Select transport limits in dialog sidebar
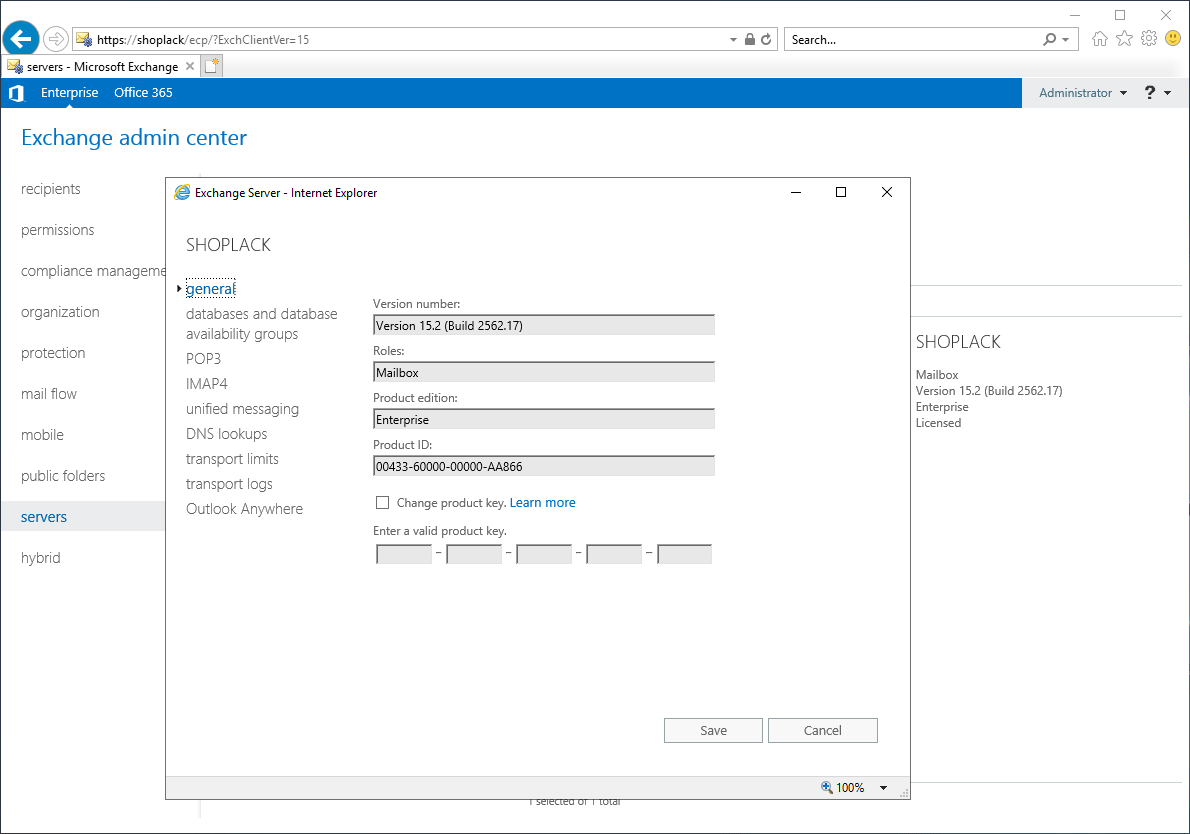The height and width of the screenshot is (834, 1190). (x=232, y=459)
